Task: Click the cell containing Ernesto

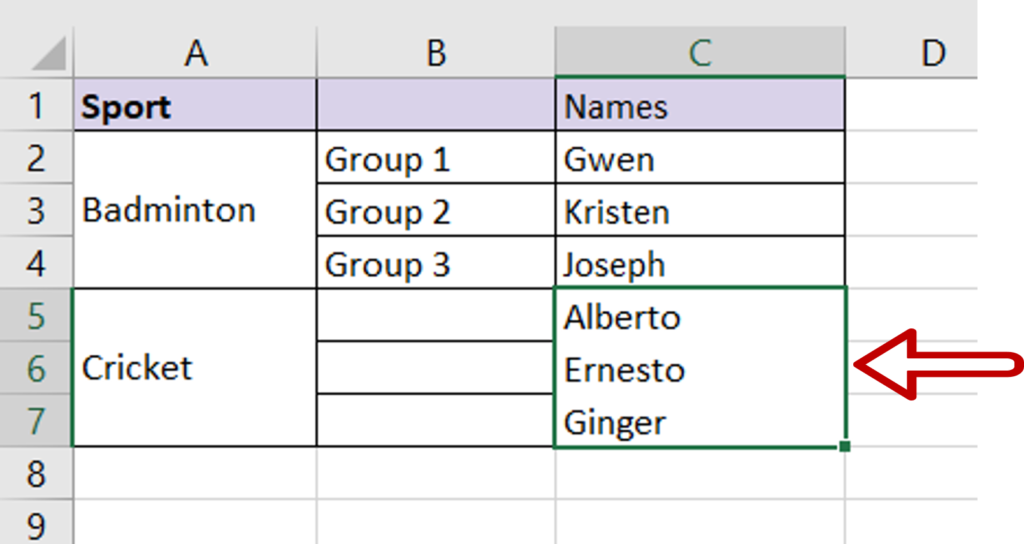Action: 700,368
